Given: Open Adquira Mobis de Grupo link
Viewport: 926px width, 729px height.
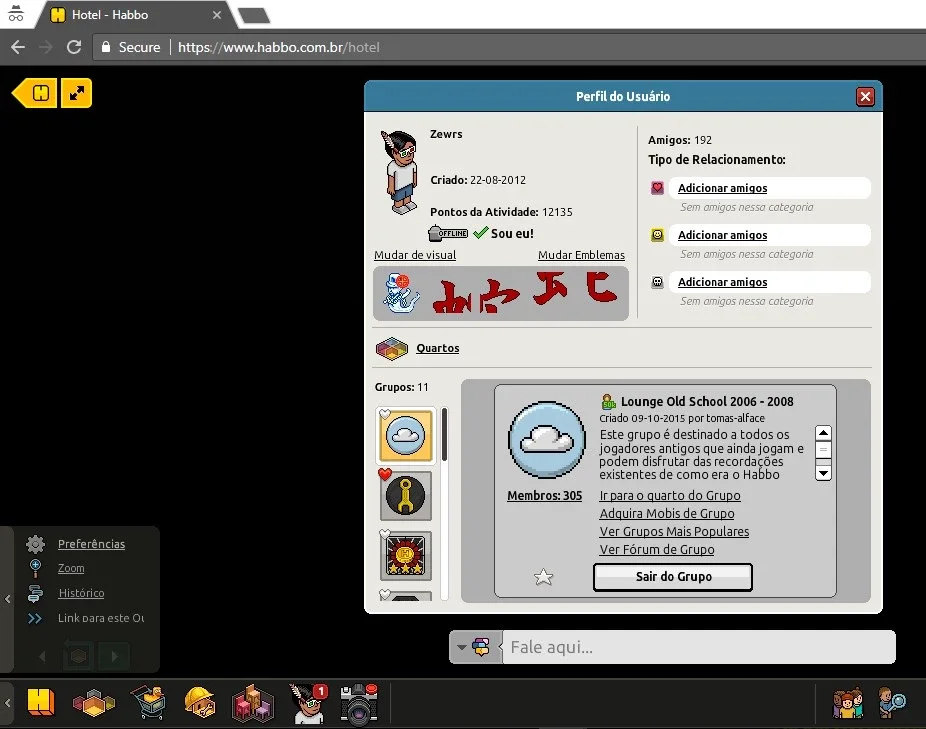Looking at the screenshot, I should [667, 513].
